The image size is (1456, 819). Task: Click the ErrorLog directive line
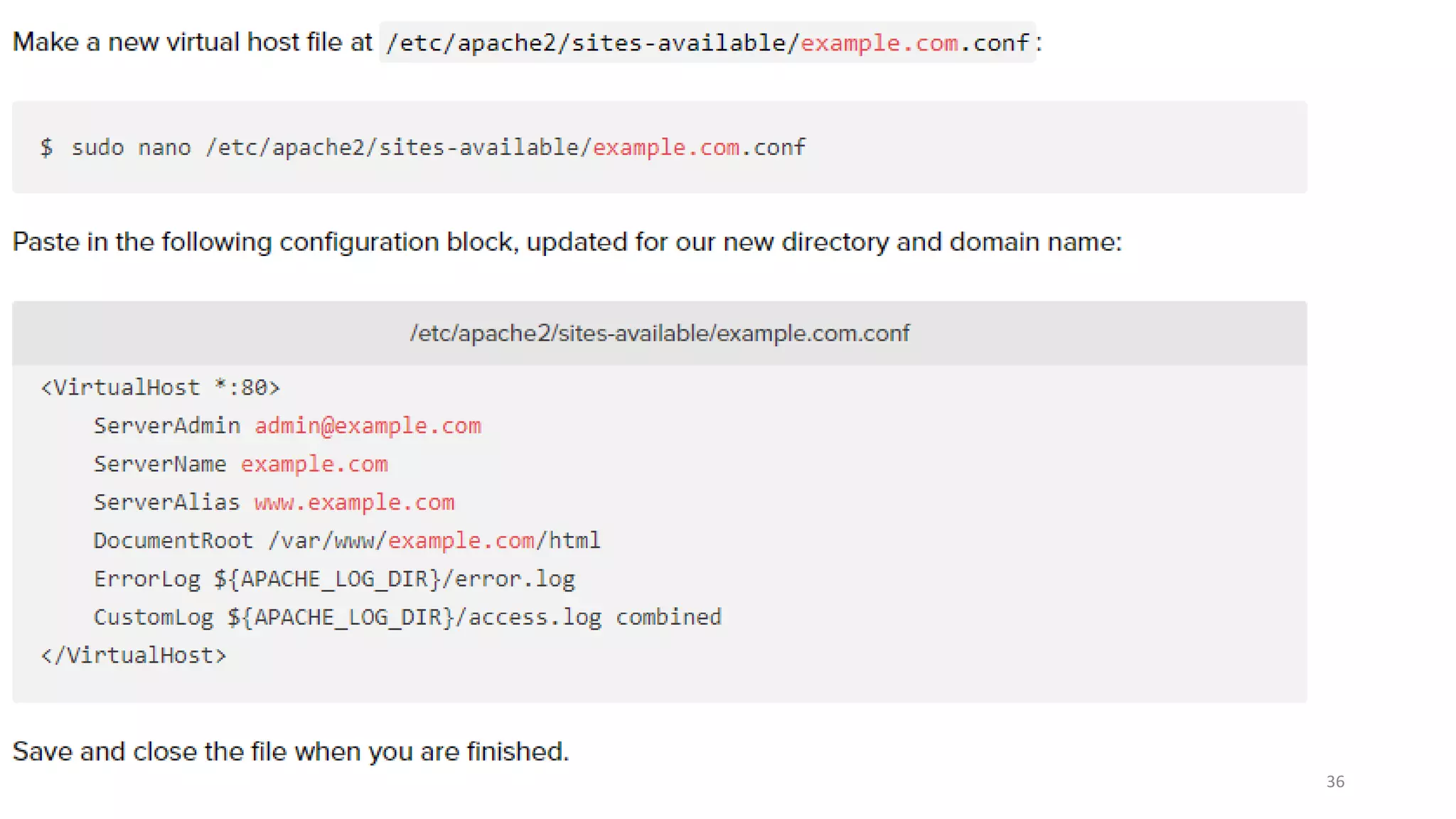coord(334,579)
